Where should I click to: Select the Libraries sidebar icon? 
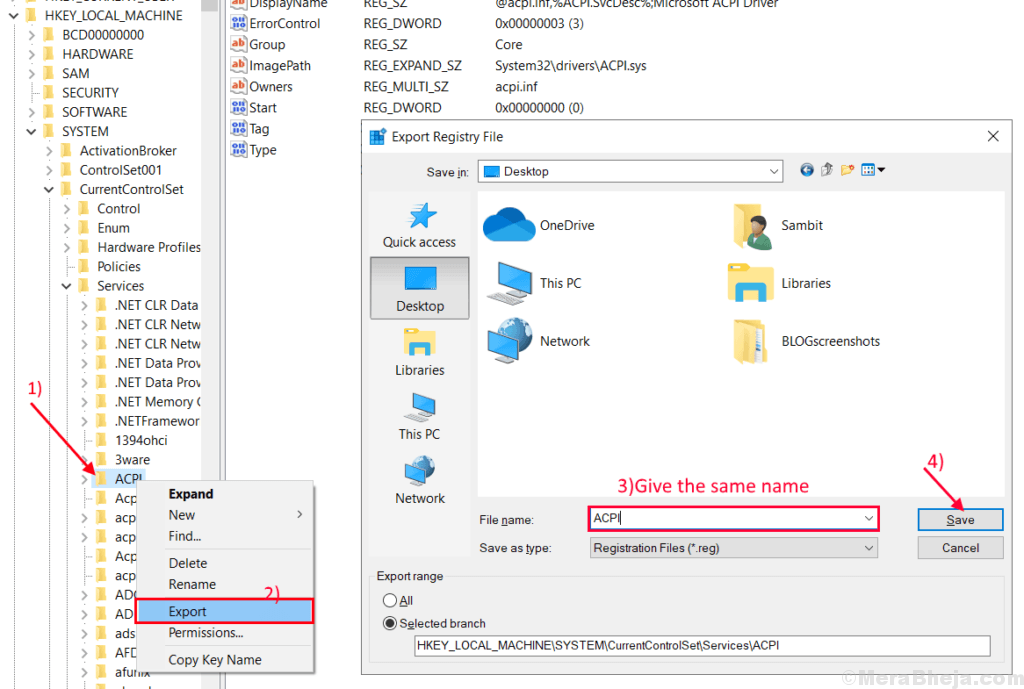click(x=419, y=352)
